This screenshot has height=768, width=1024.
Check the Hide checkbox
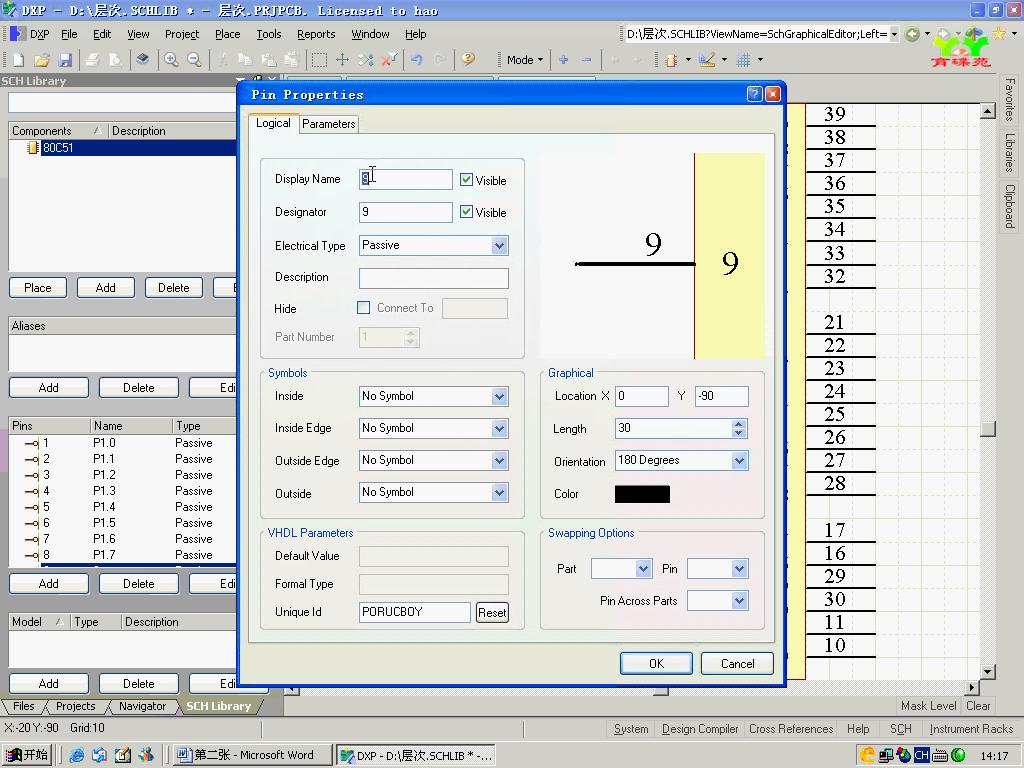[364, 308]
